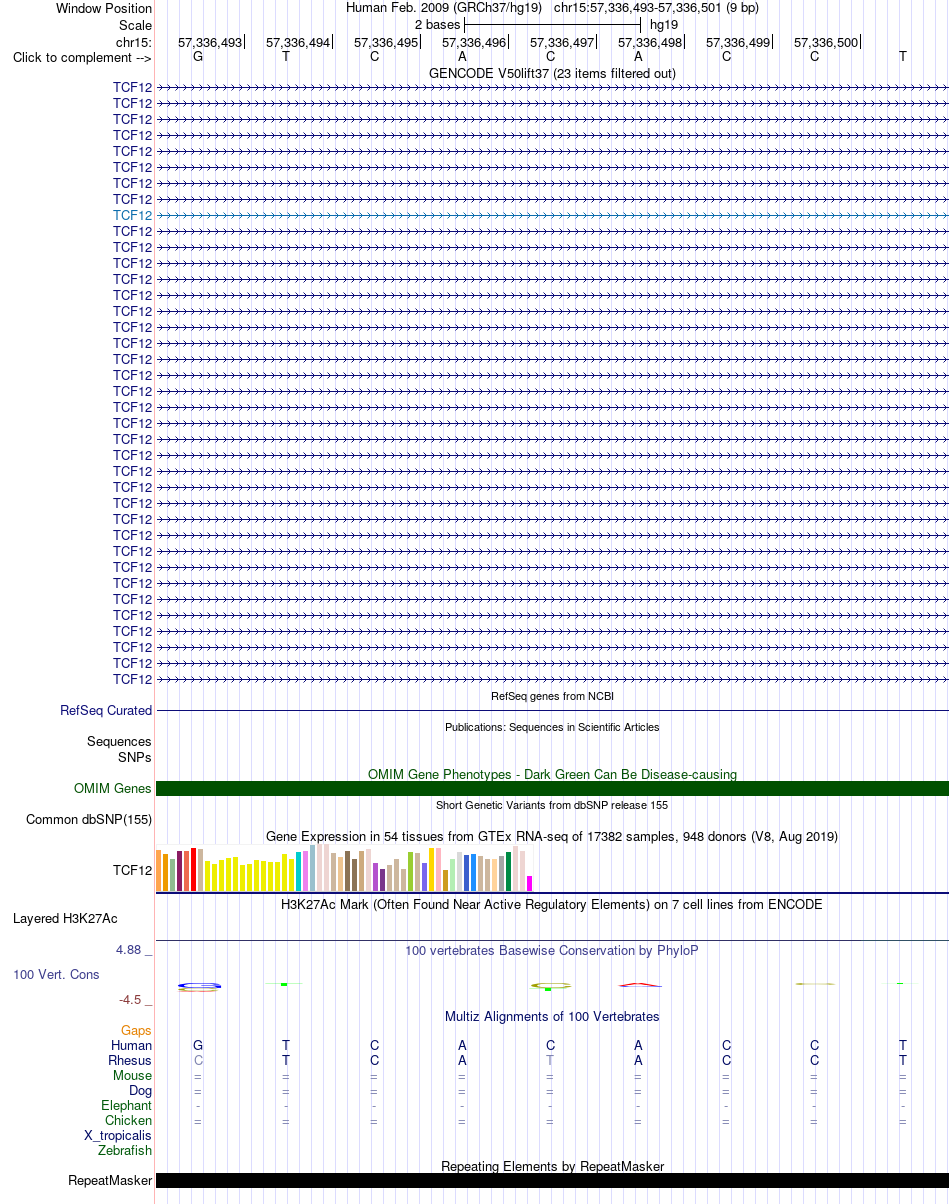Click the Short Genetic Variants from dbSNP title

pos(552,805)
